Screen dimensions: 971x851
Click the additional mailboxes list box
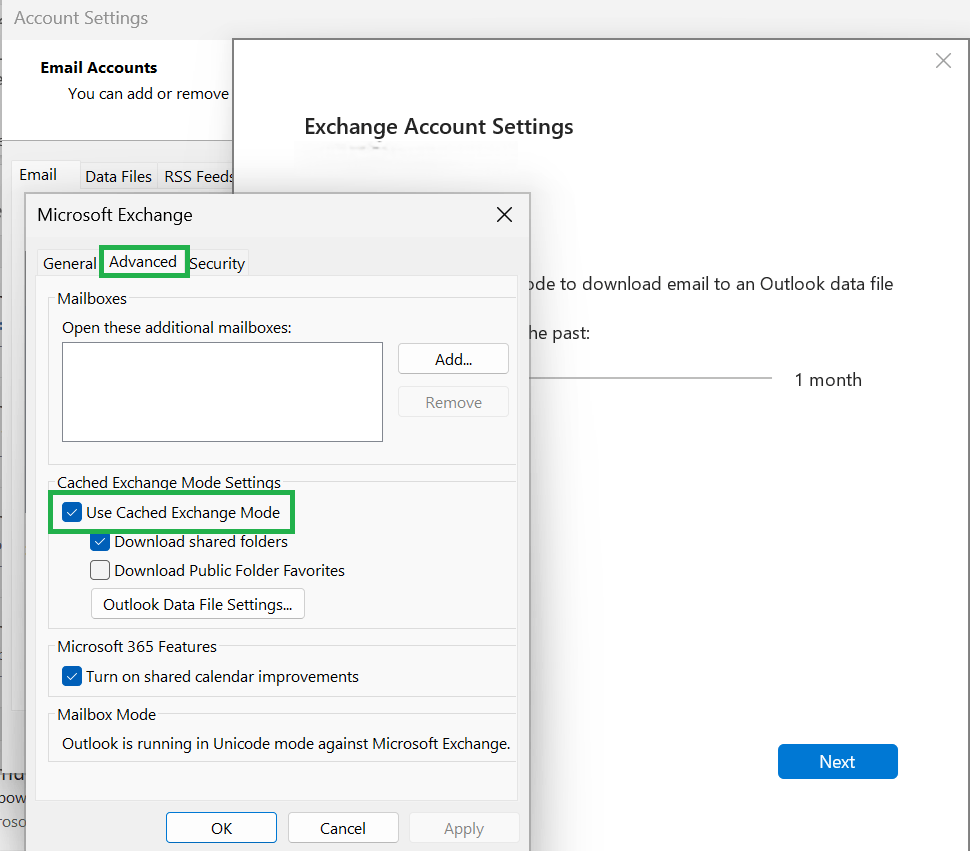pyautogui.click(x=222, y=392)
